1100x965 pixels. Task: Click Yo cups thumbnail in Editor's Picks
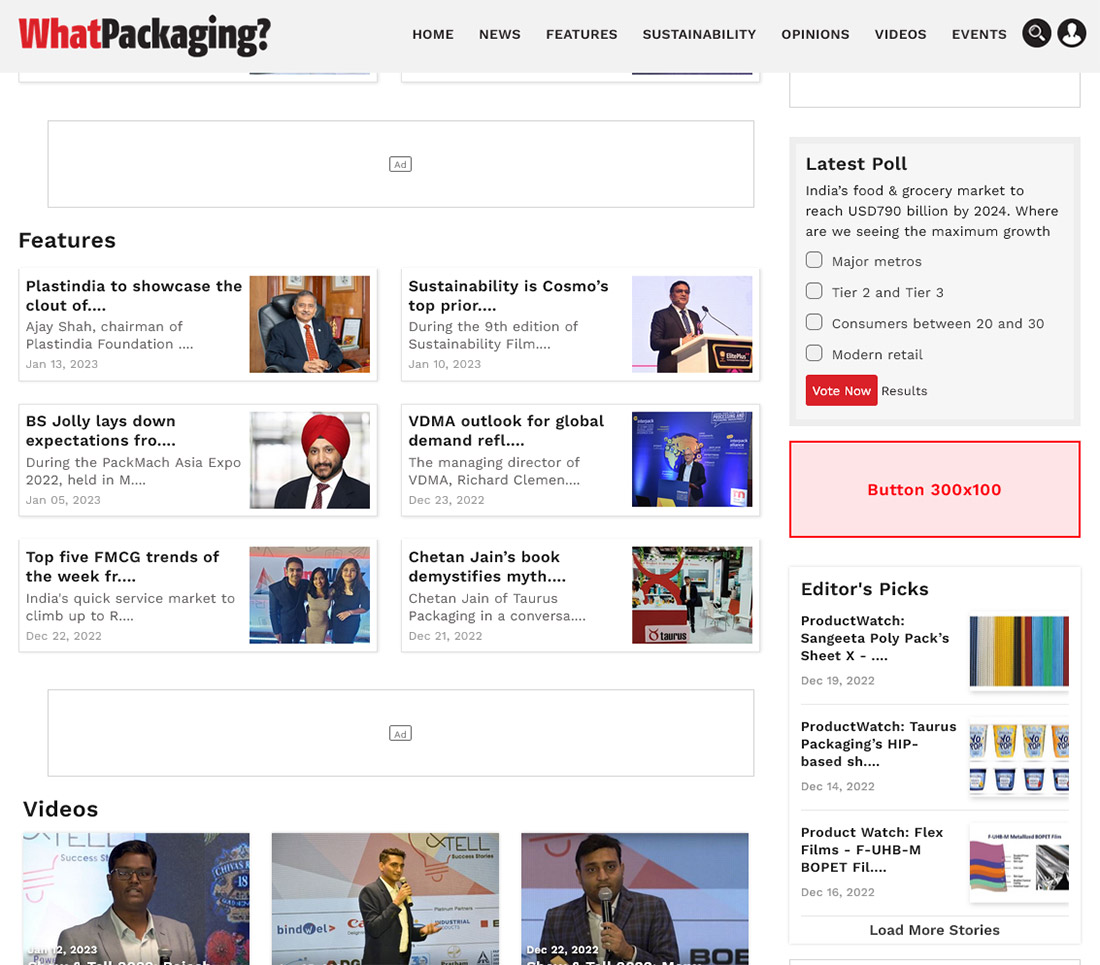(x=1019, y=757)
